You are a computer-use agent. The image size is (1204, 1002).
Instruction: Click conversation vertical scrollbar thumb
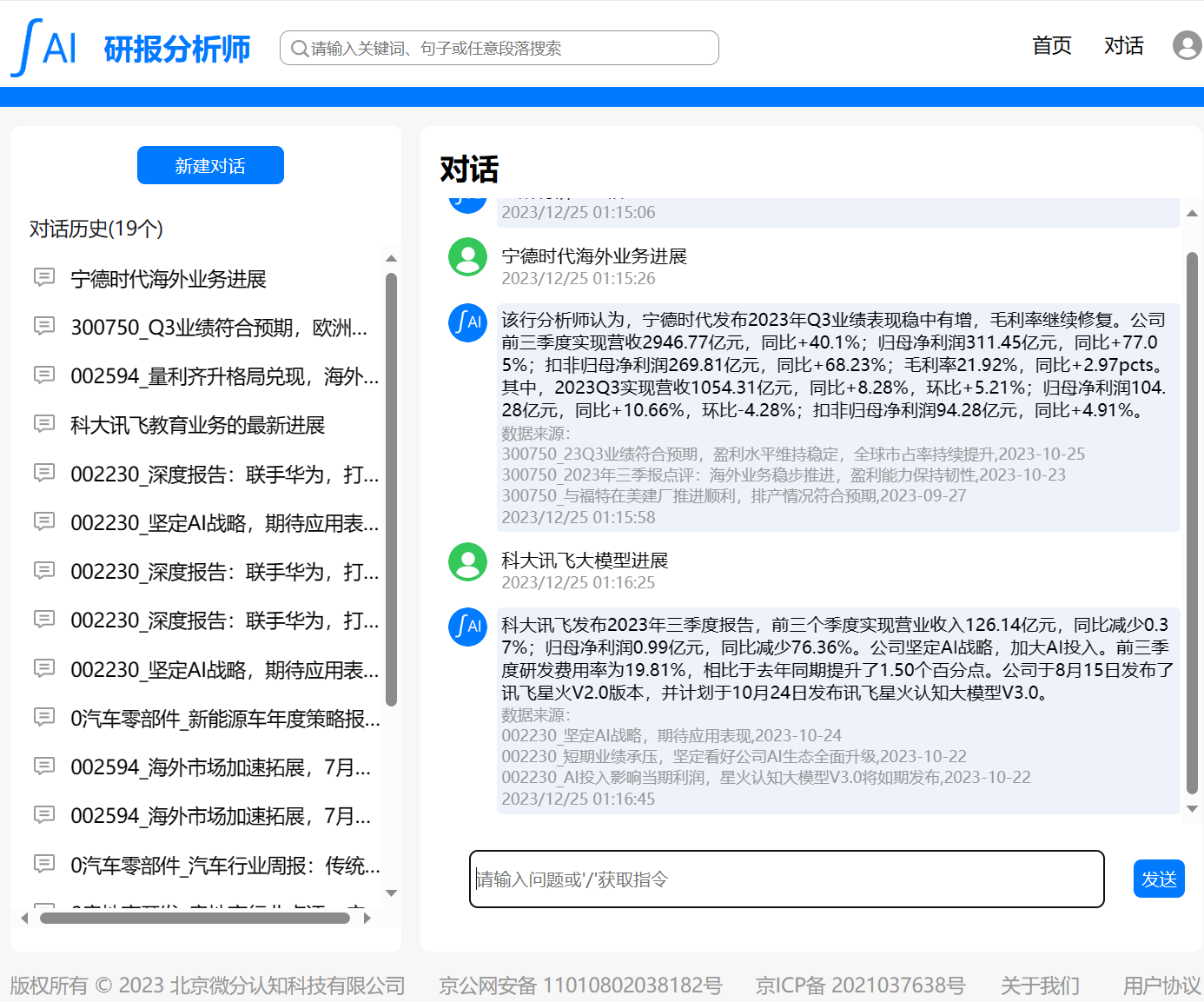1192,523
